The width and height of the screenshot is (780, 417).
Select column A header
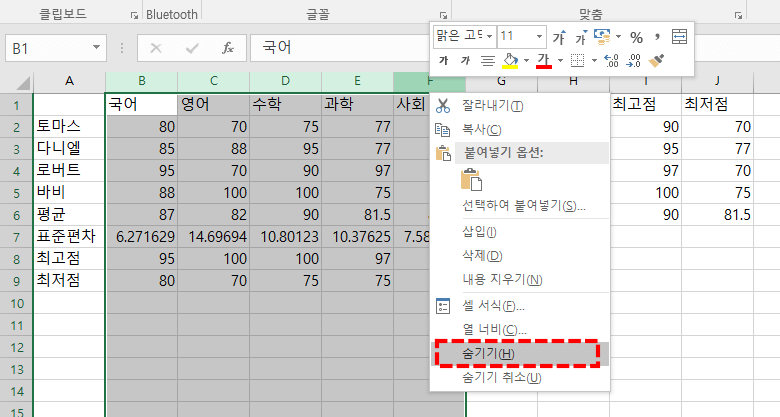(69, 81)
